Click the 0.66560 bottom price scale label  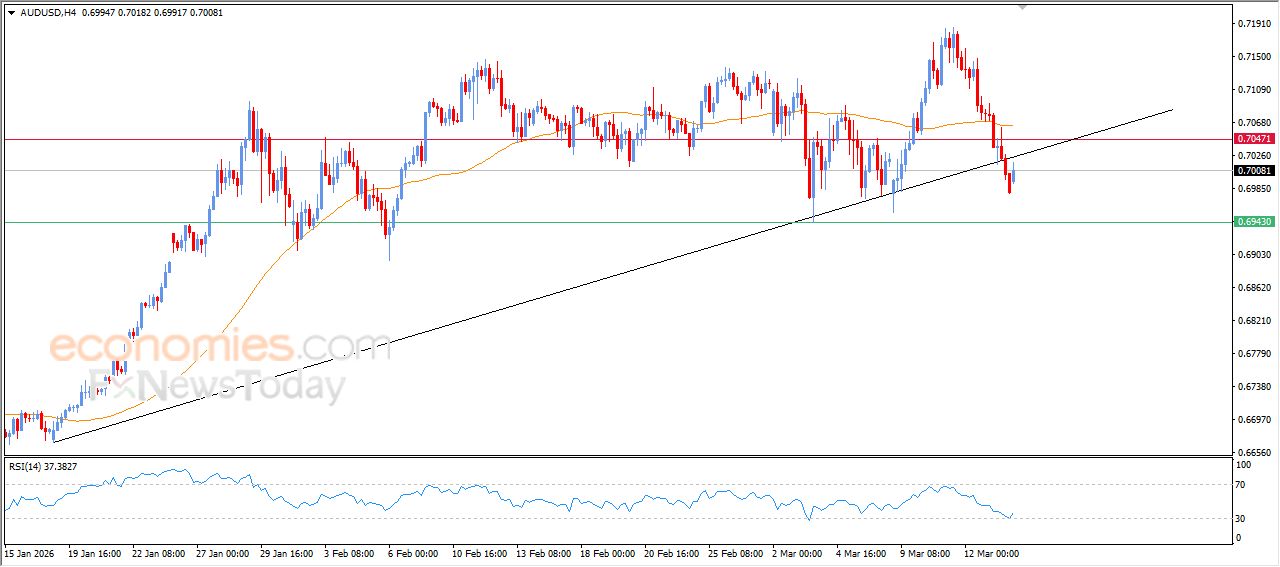click(x=1252, y=452)
